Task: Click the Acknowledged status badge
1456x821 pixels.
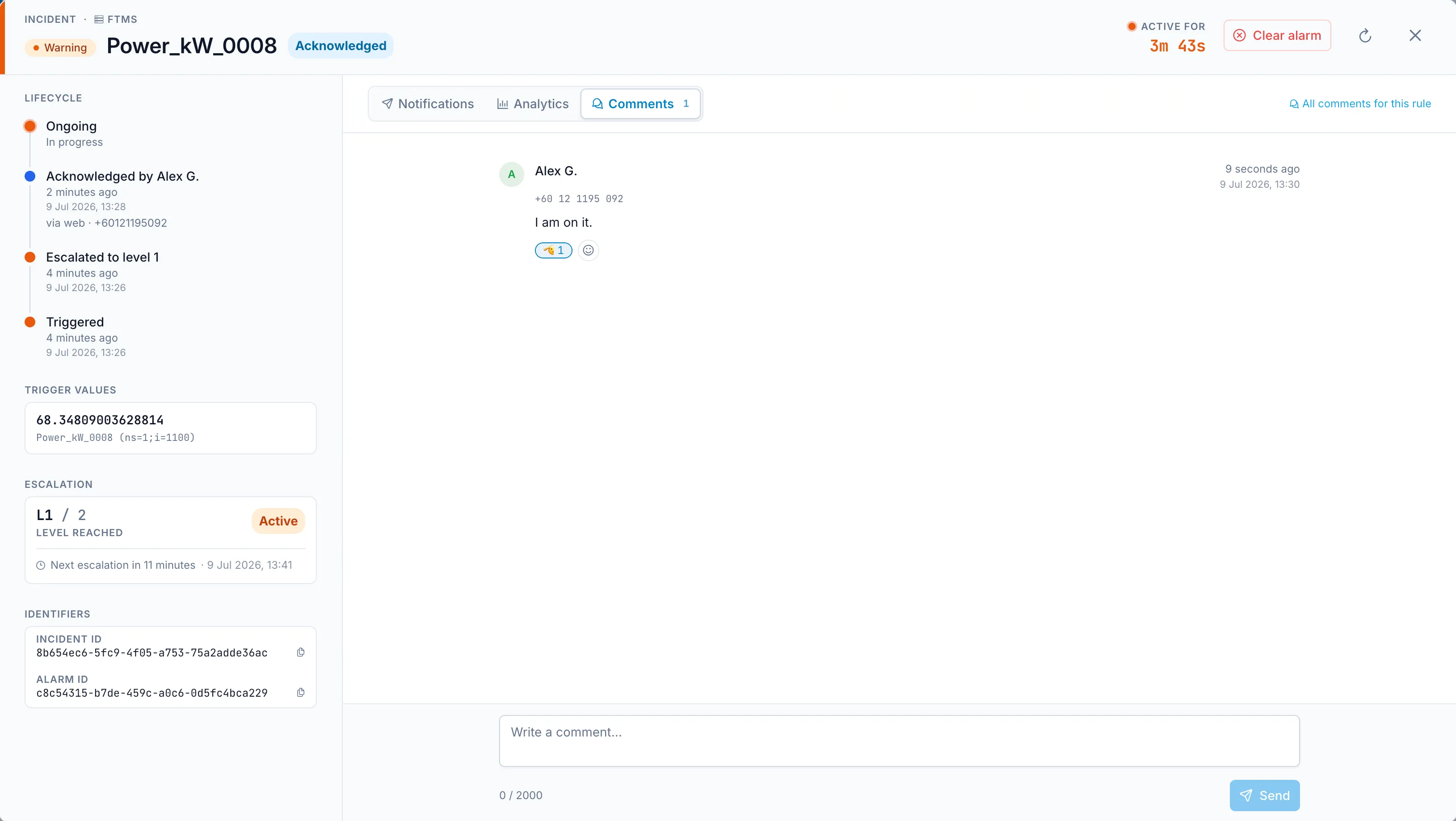Action: click(340, 46)
